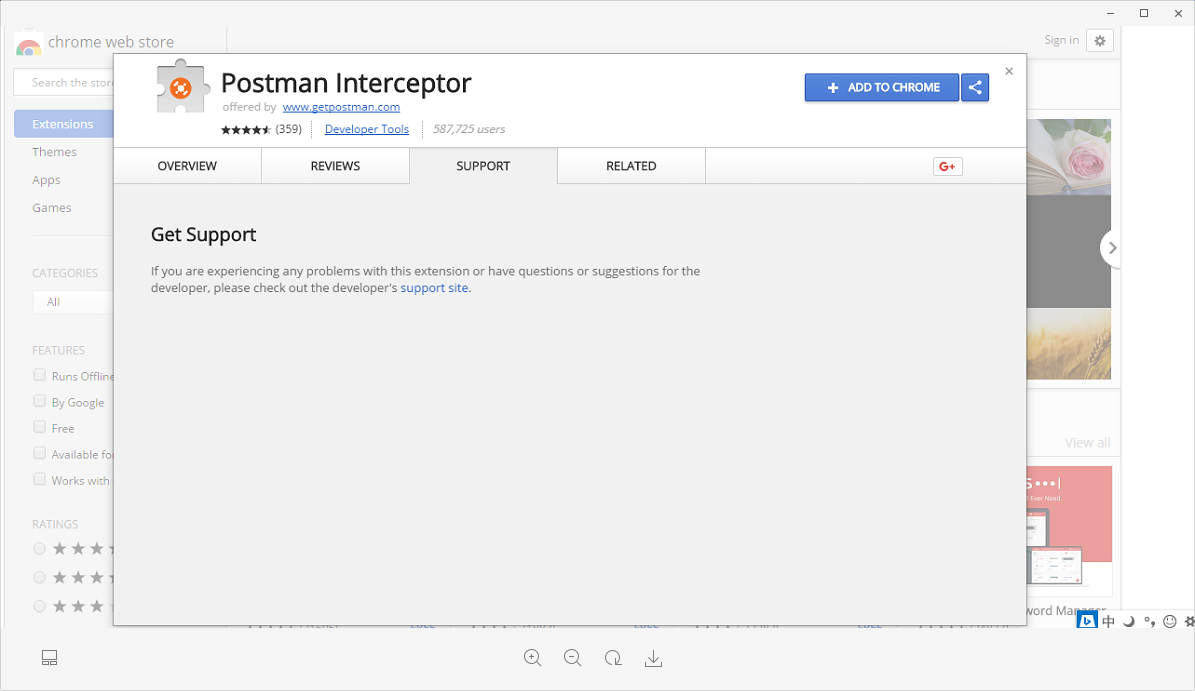This screenshot has width=1195, height=691.
Task: Click the Google+ share button
Action: point(947,166)
